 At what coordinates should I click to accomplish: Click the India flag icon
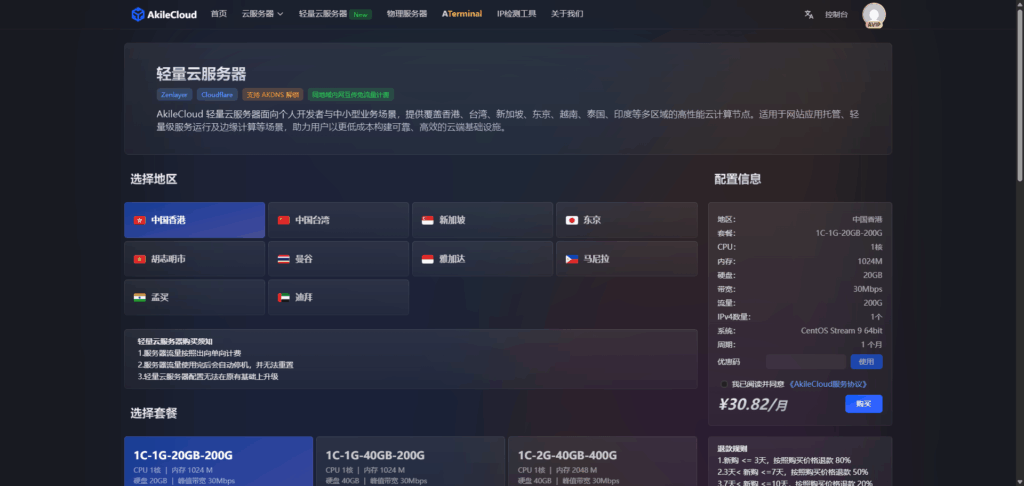pyautogui.click(x=139, y=297)
